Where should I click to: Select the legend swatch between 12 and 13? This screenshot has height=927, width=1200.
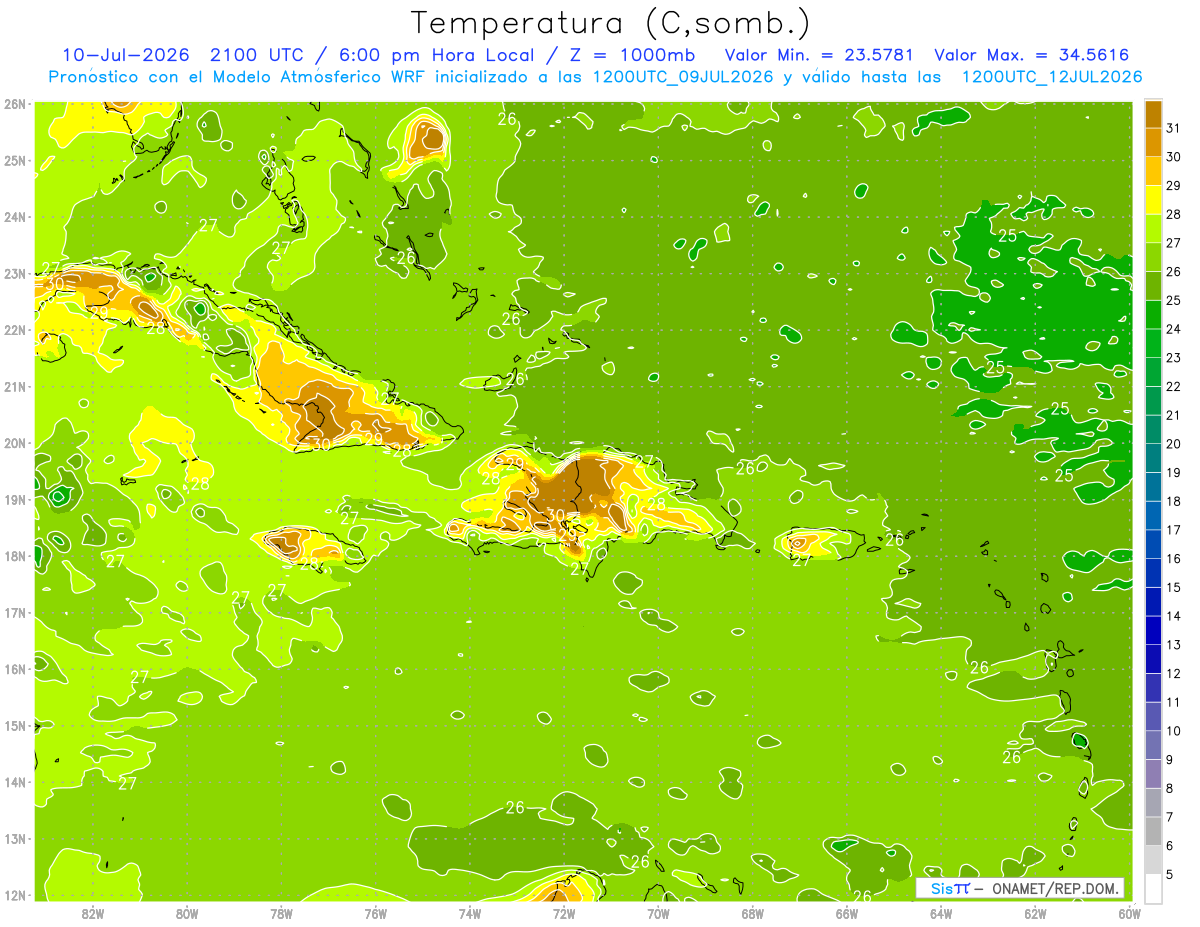1153,660
